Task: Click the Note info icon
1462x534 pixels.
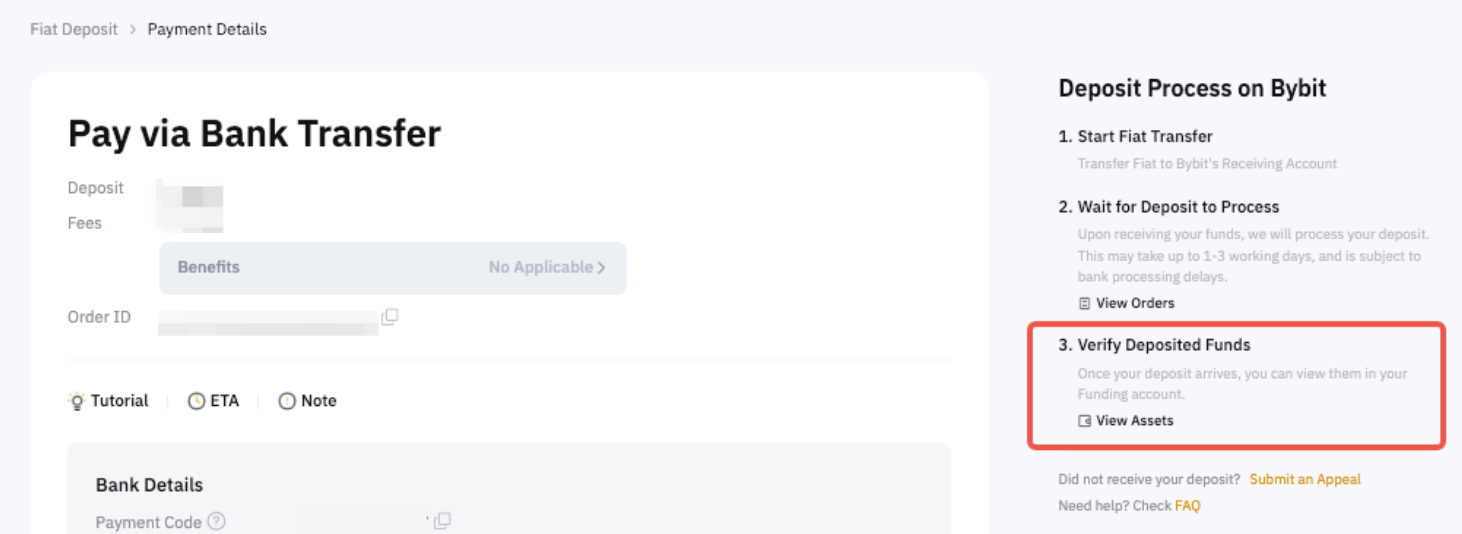Action: coord(287,401)
